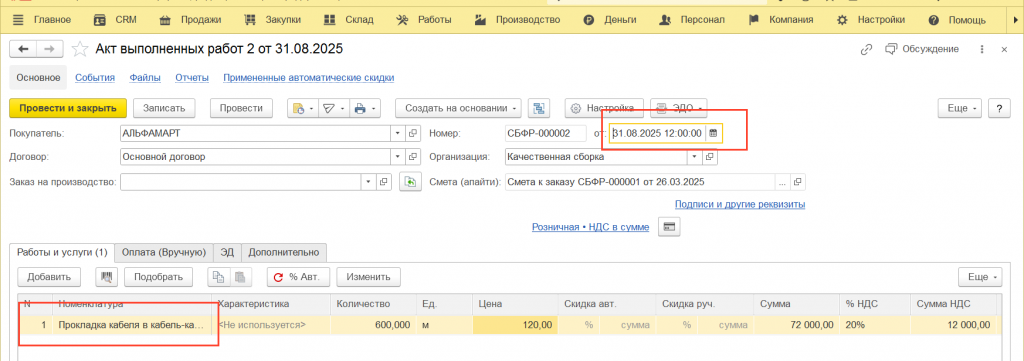Click the Количество cell with 600,000
This screenshot has height=361, width=1024.
373,324
